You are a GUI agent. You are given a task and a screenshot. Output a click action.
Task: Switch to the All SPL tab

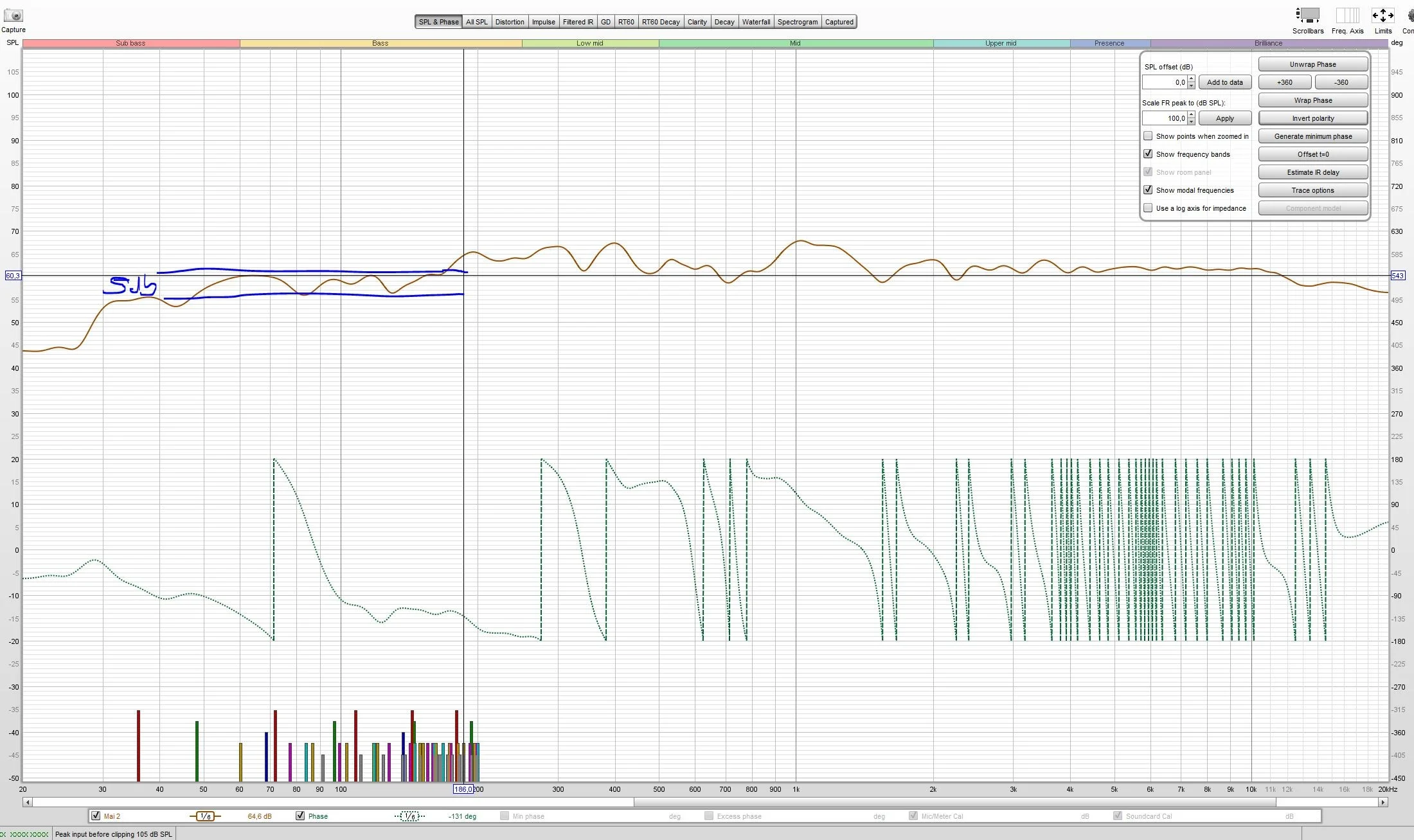pos(476,22)
